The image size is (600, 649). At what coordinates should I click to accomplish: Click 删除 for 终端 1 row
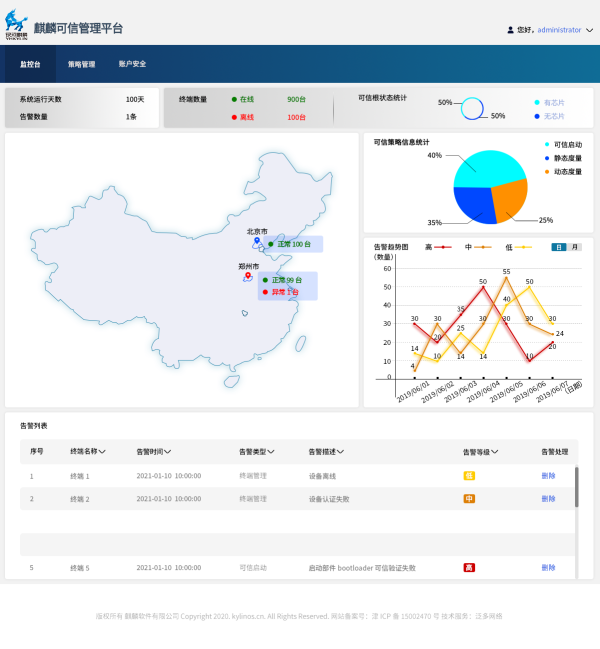point(548,476)
